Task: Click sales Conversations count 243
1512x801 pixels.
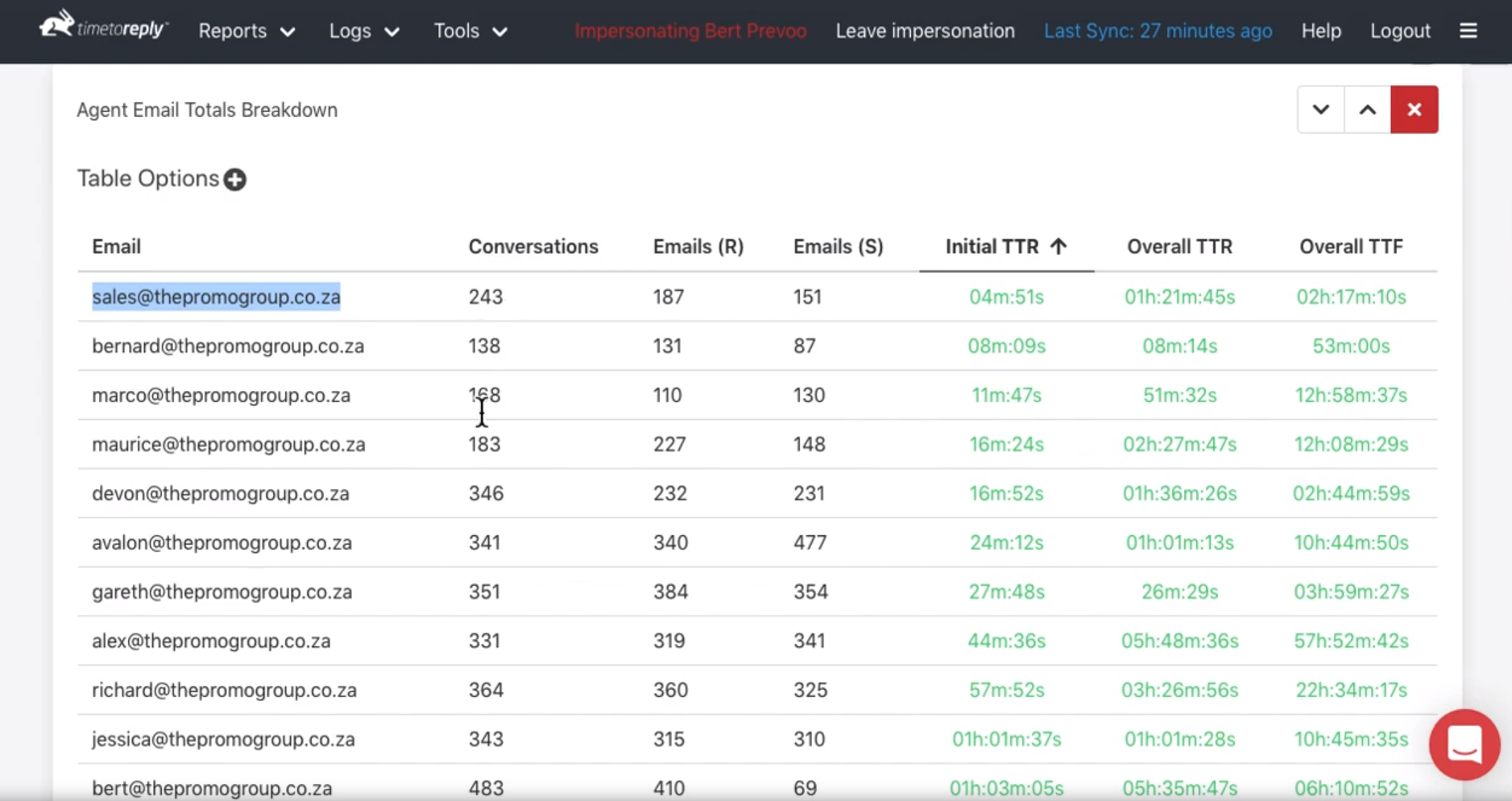Action: coord(486,297)
